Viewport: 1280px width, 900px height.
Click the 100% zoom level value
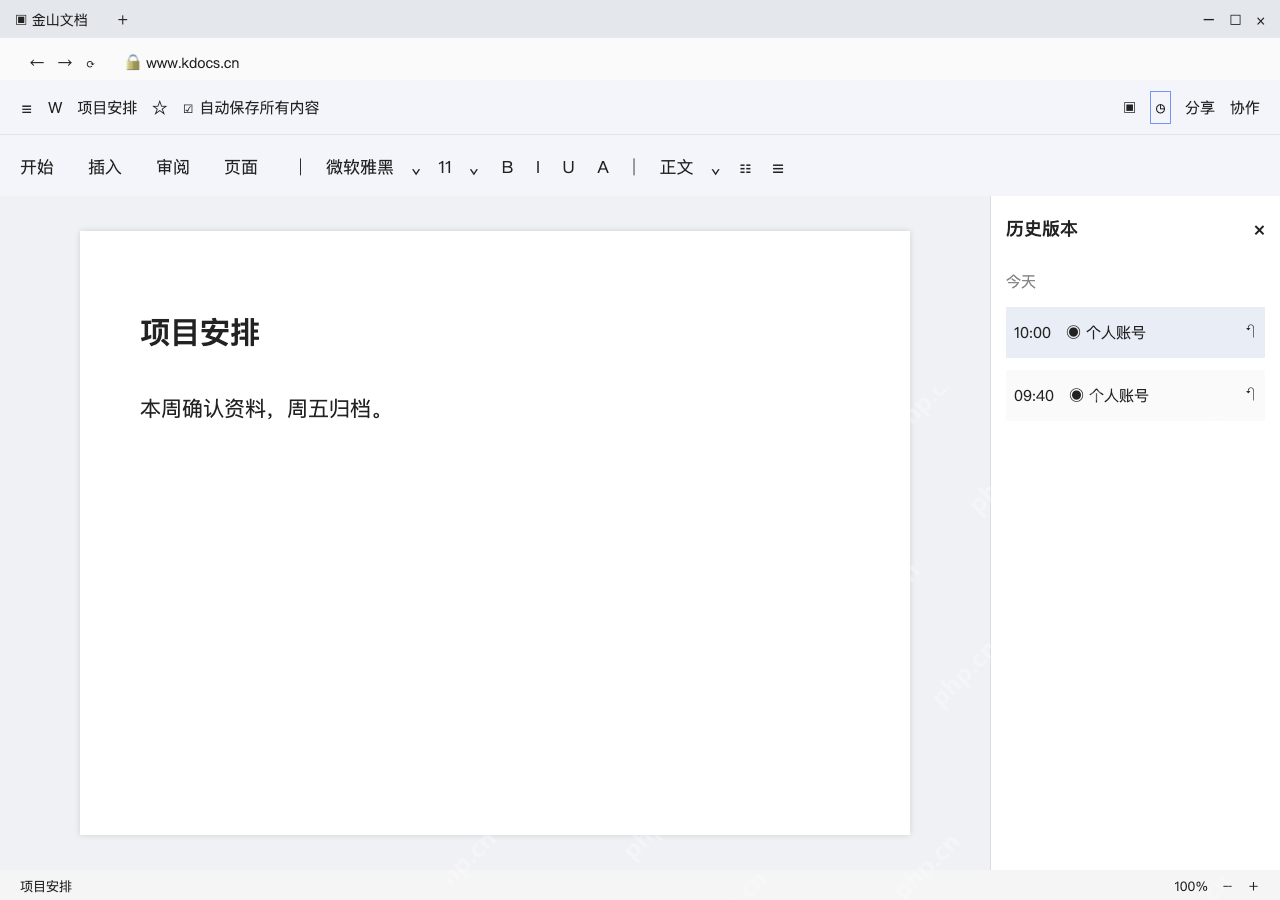(x=1191, y=886)
